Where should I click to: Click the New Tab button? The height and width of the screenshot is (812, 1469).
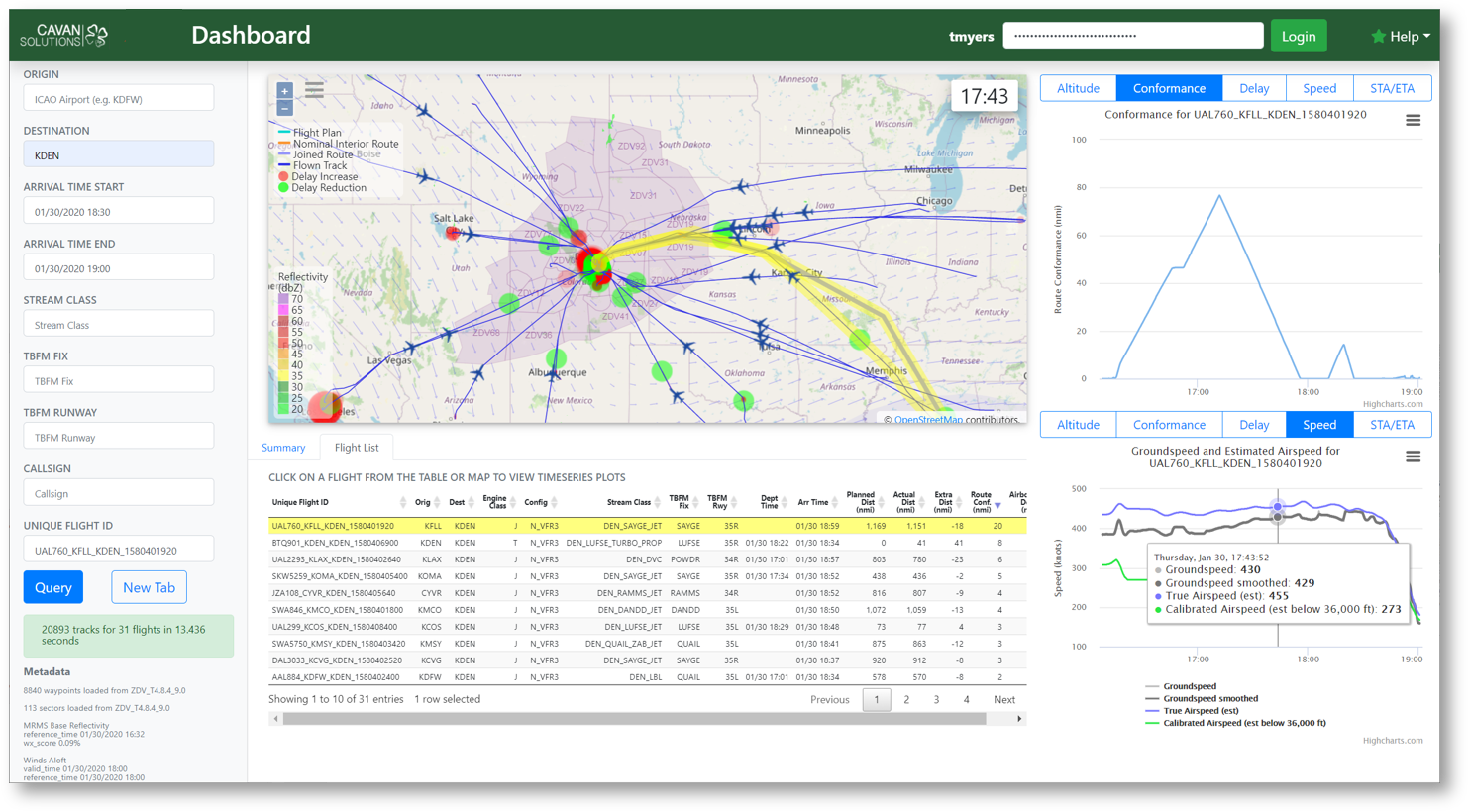[x=149, y=587]
